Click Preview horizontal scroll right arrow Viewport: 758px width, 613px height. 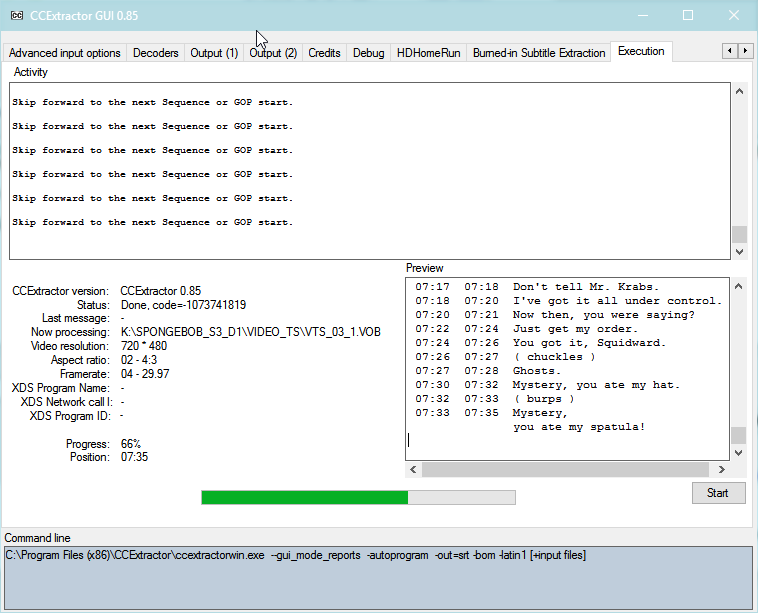click(x=721, y=469)
